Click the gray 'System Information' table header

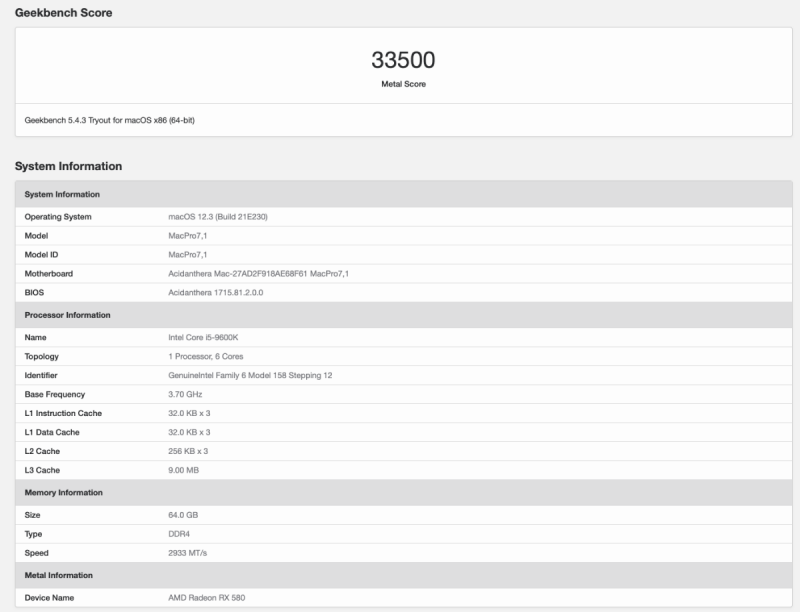pos(404,194)
